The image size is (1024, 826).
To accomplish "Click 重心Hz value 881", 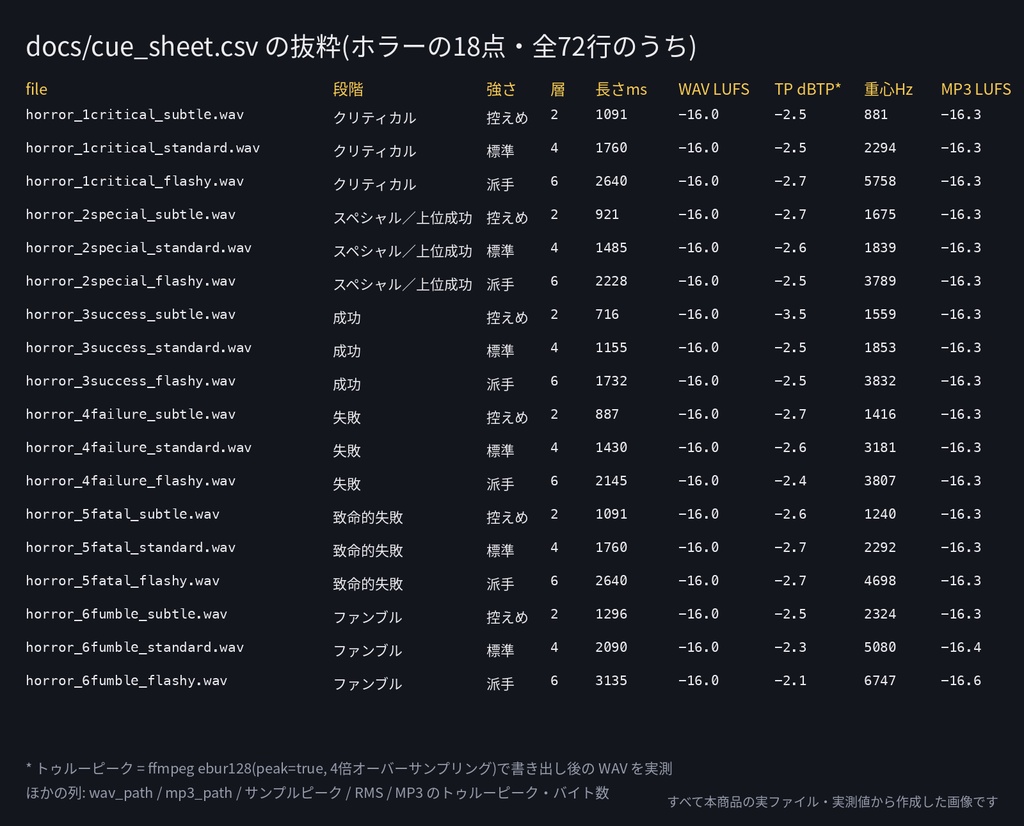I will 876,114.
